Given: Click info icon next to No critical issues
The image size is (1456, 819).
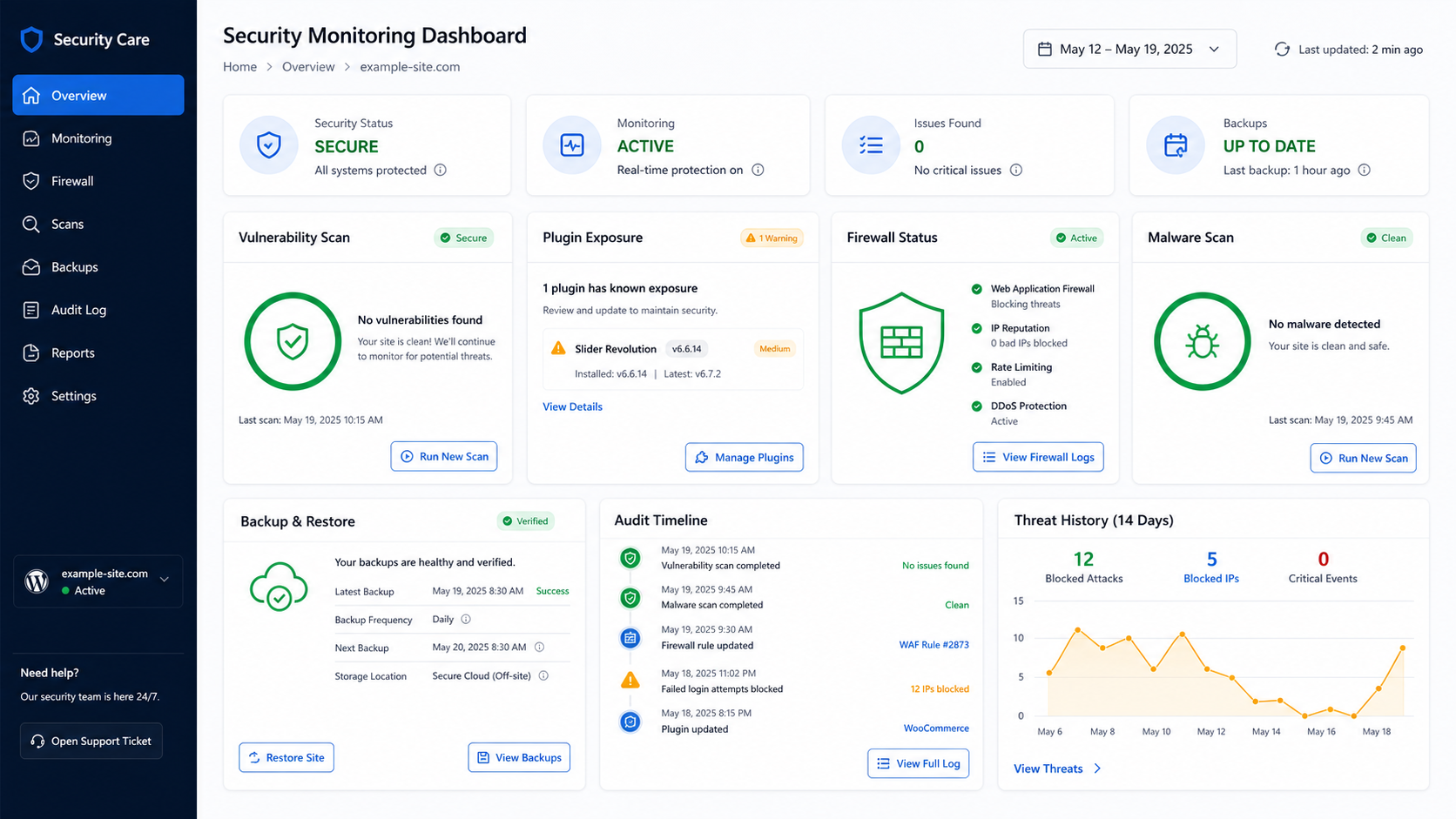Looking at the screenshot, I should point(1016,170).
